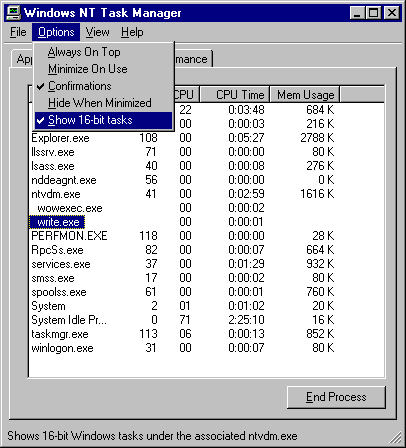Click the 1616 K memory usage cell
This screenshot has height=448, width=406.
(317, 194)
